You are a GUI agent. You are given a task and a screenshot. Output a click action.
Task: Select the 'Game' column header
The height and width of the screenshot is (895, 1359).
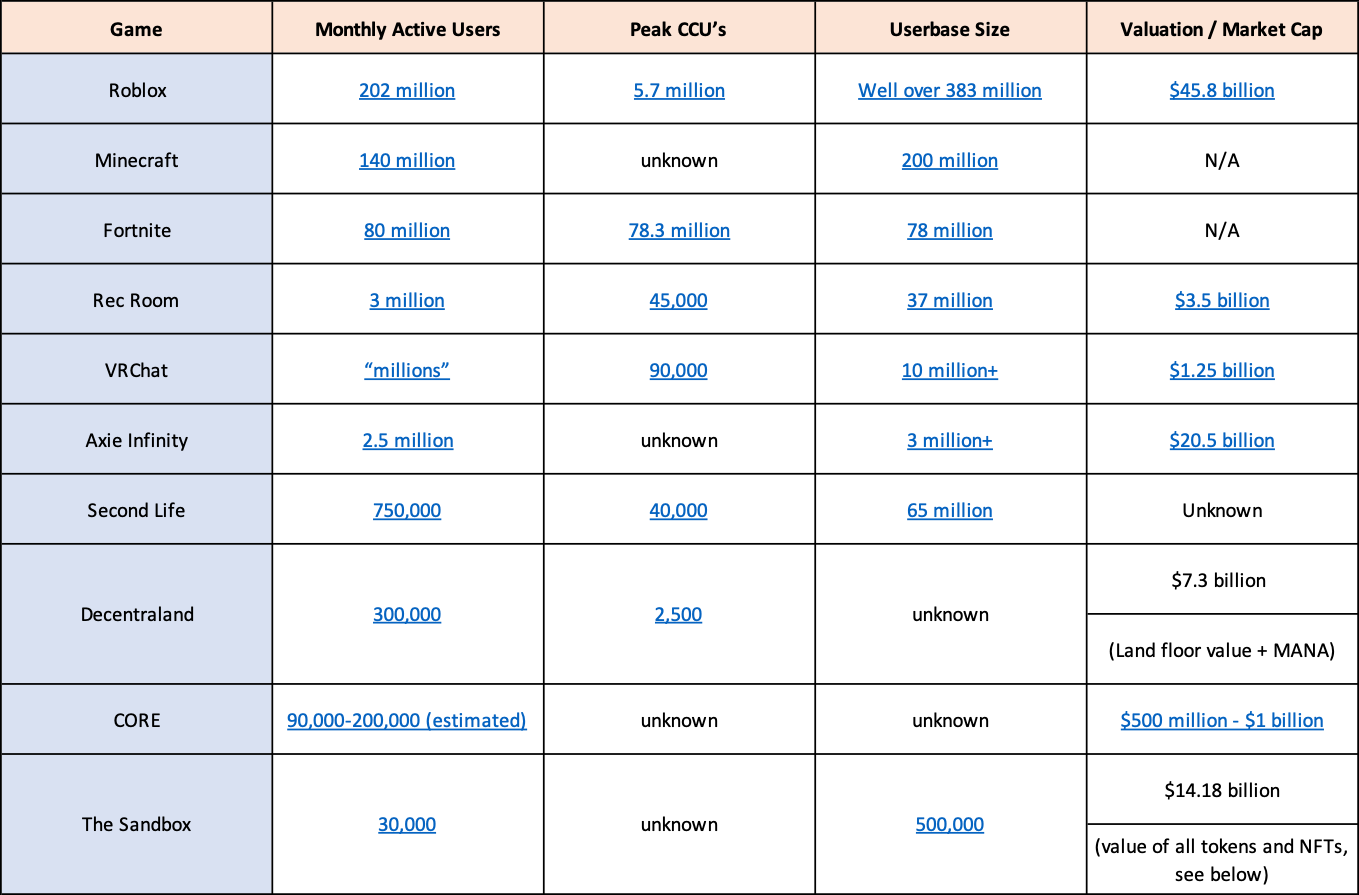(136, 29)
